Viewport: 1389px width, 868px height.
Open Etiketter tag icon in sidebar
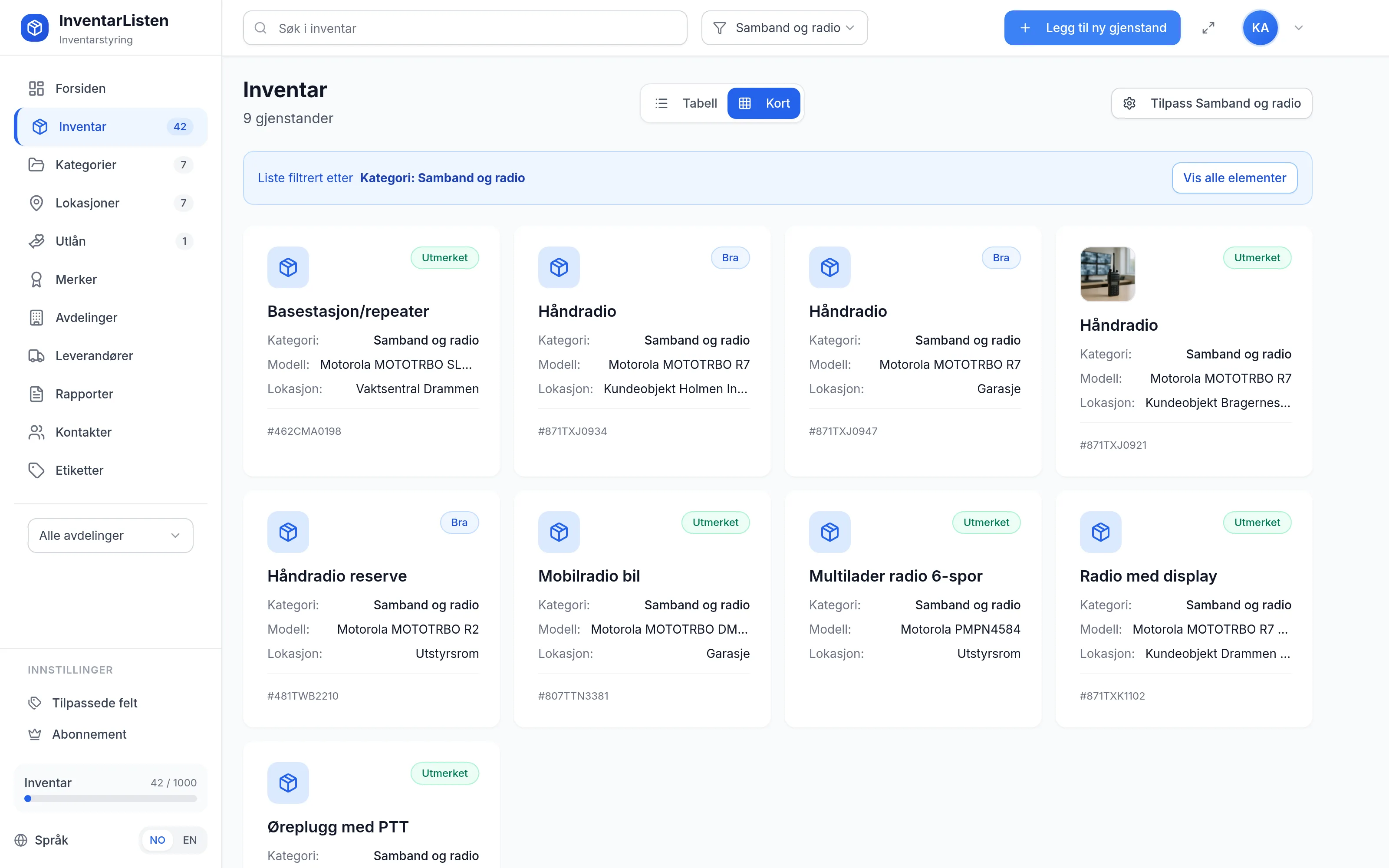tap(36, 470)
